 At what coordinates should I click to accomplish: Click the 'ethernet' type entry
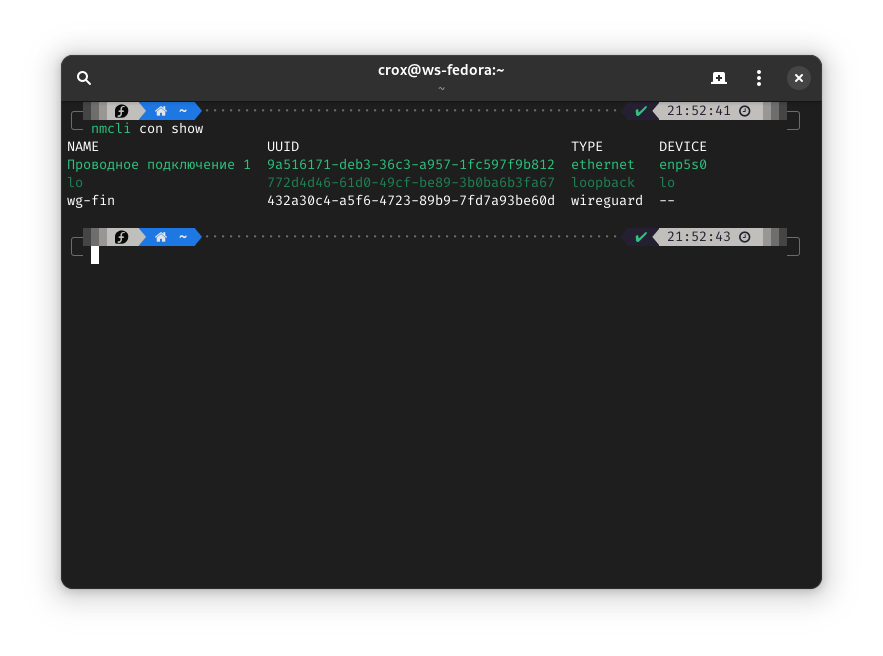tap(603, 165)
